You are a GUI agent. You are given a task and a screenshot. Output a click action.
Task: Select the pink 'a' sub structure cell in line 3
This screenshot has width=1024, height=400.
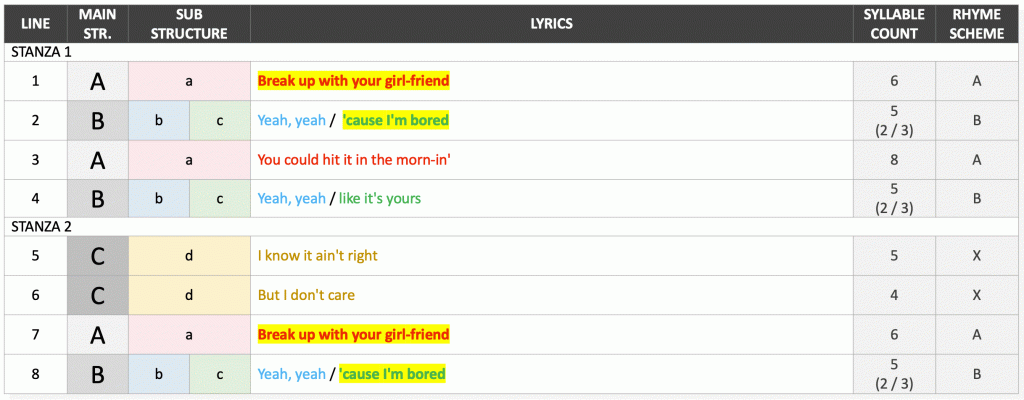point(189,159)
